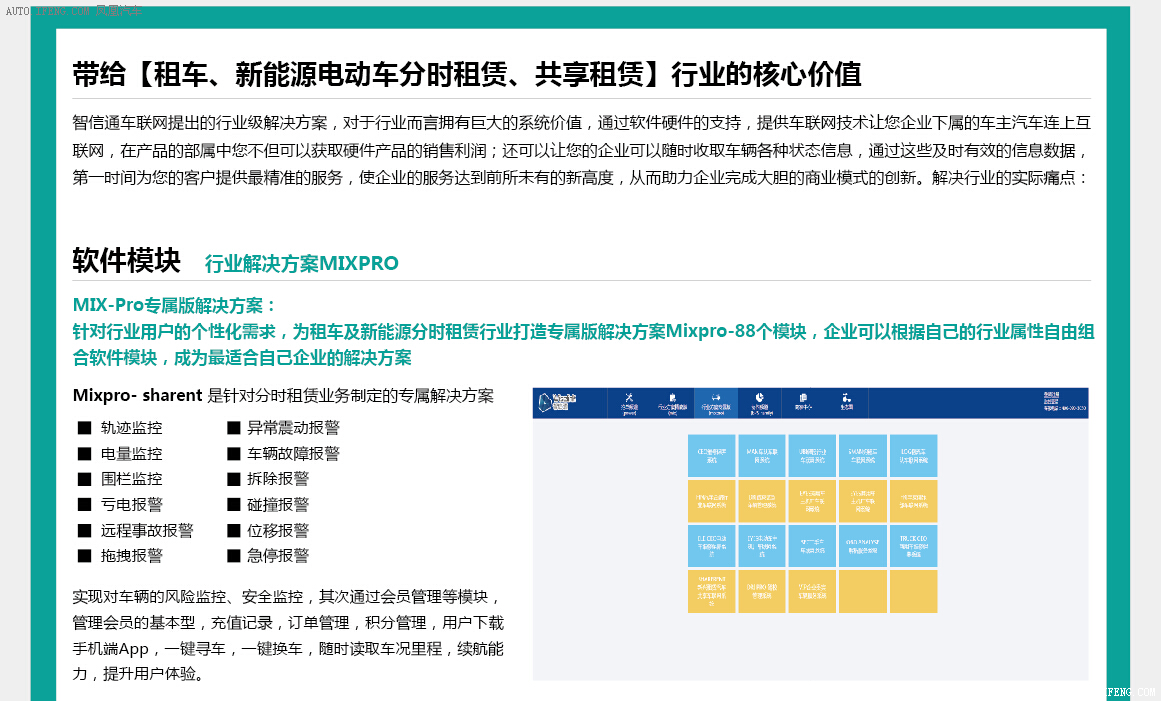Click the bullet item 异常震动报警
1161x701 pixels.
tap(293, 428)
